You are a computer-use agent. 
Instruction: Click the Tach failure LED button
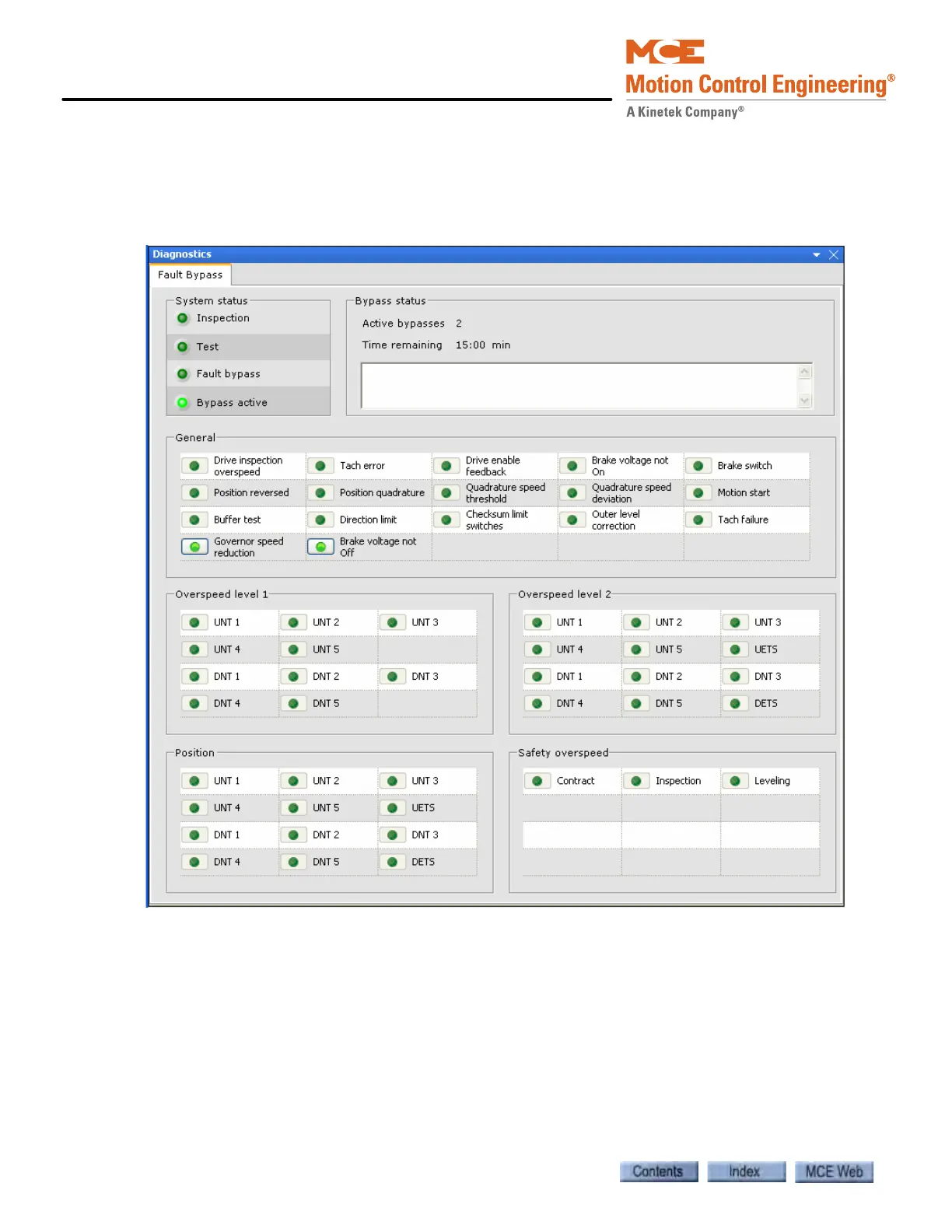click(698, 520)
